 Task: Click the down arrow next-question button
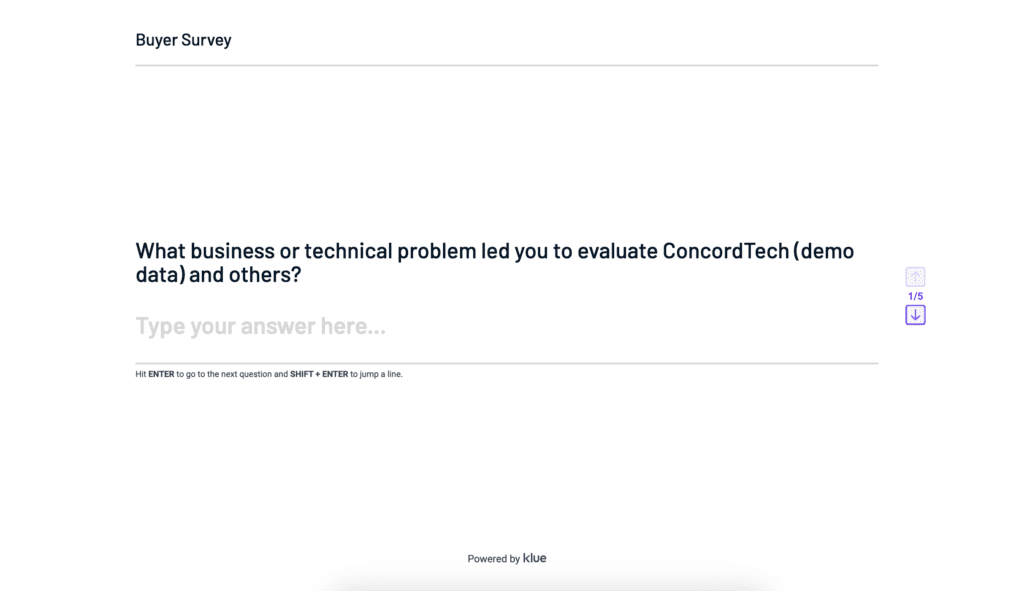point(915,315)
